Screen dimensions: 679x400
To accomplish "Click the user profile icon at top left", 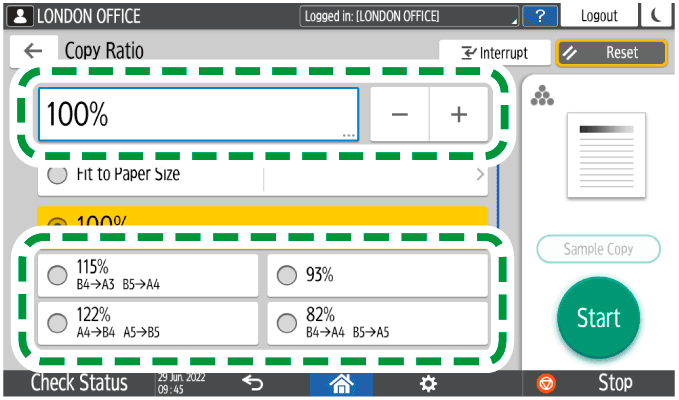I will coord(19,16).
